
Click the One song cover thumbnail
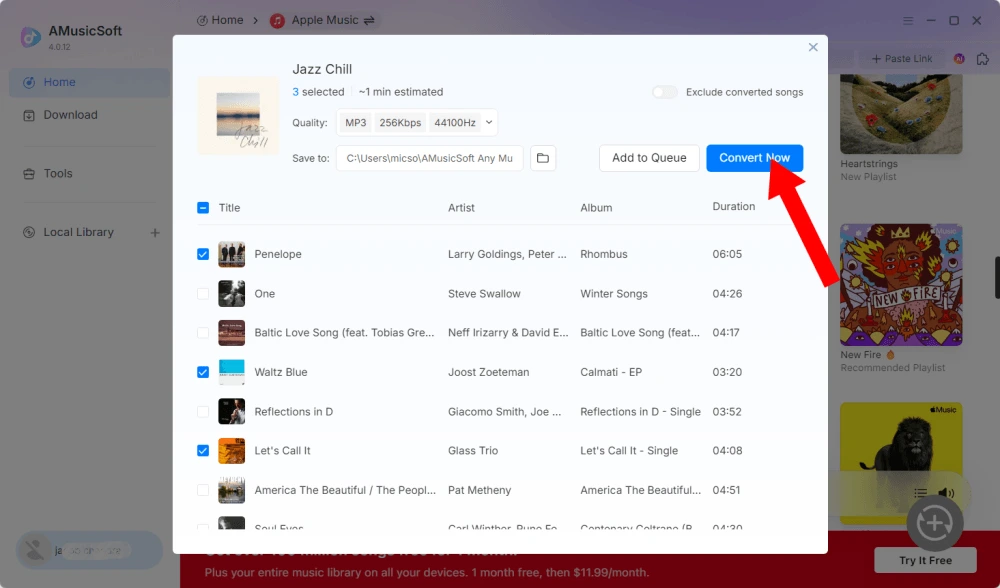point(232,293)
